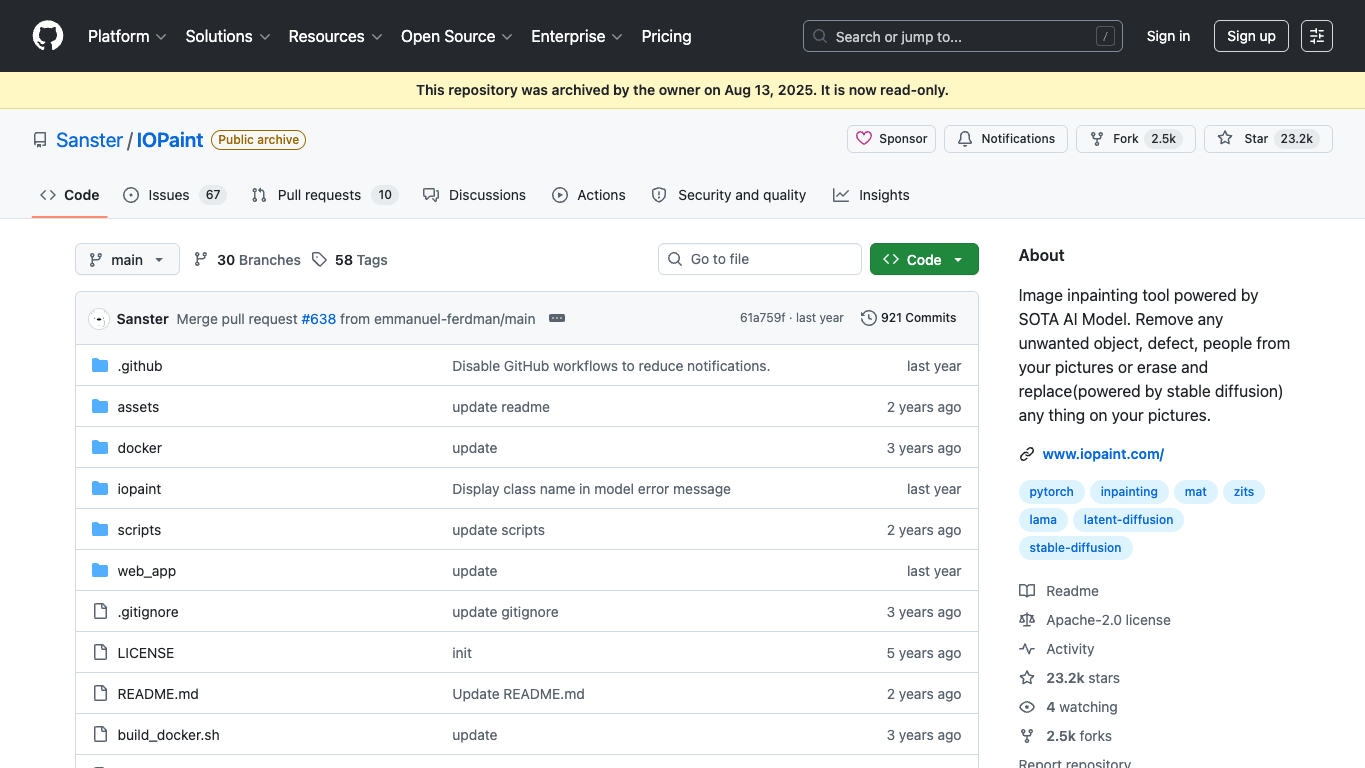Click the Sign up button
This screenshot has width=1365, height=768.
pyautogui.click(x=1251, y=36)
